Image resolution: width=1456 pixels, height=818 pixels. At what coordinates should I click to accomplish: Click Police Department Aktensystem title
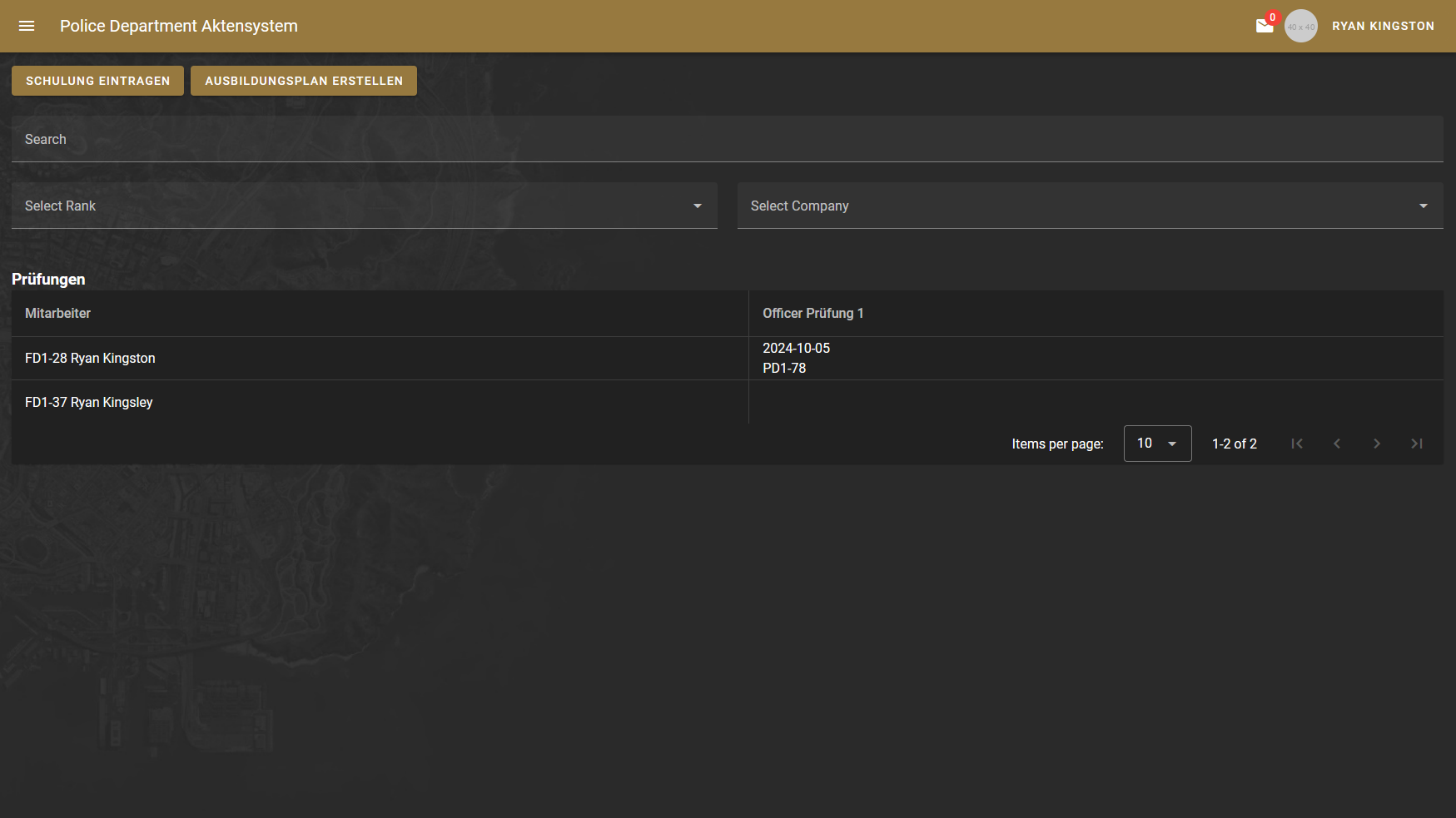[x=179, y=26]
